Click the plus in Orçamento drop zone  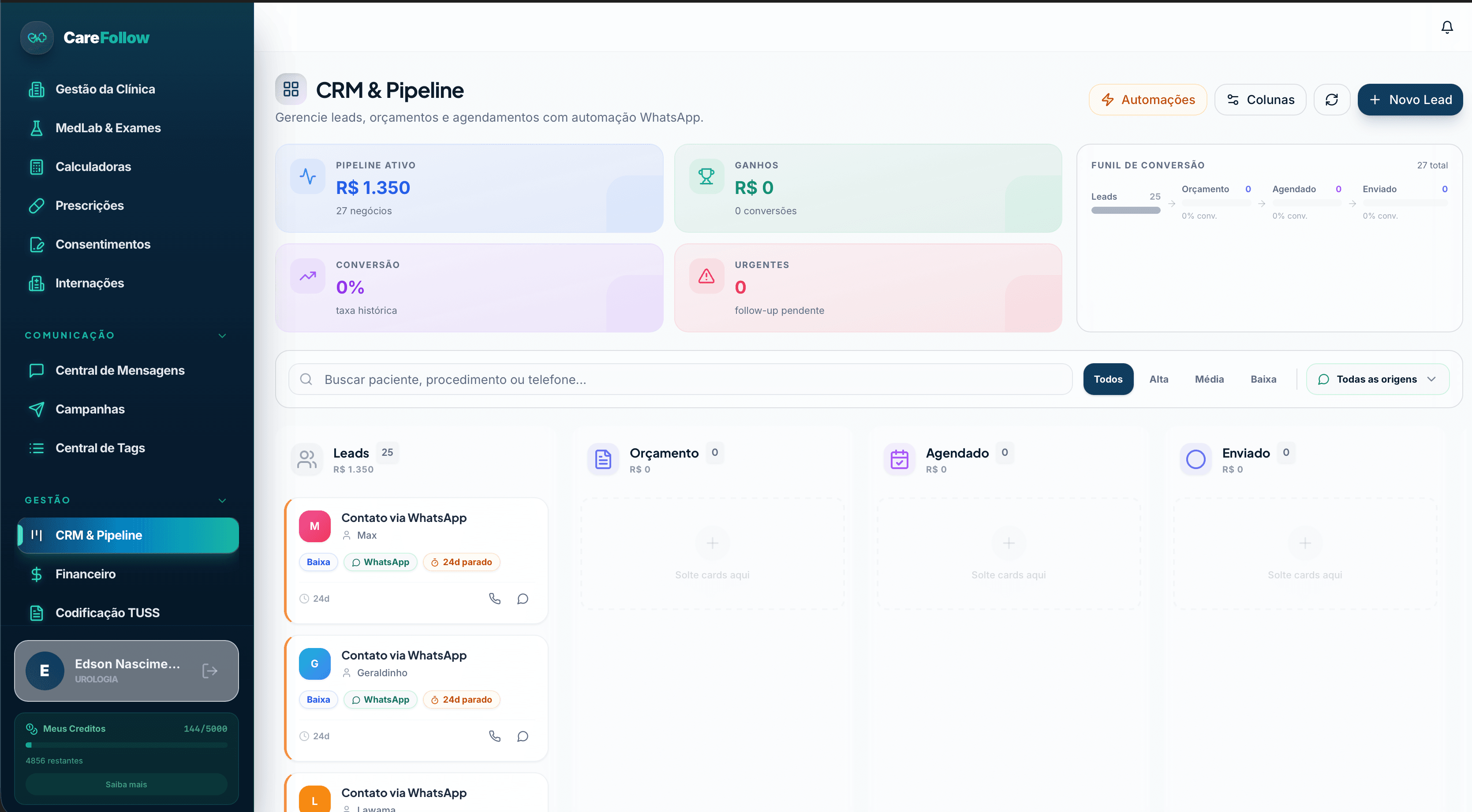point(713,543)
